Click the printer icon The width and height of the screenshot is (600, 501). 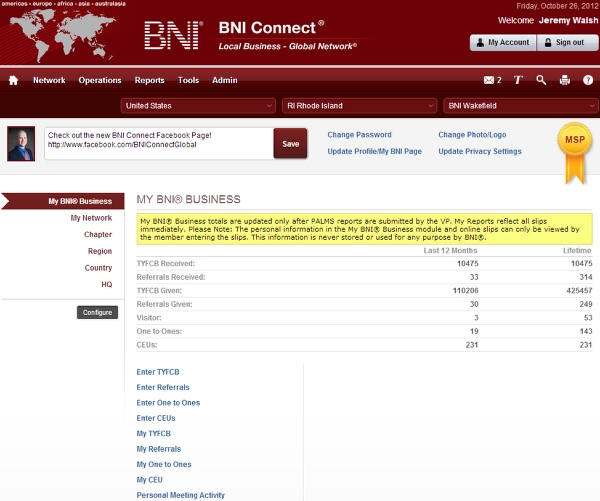click(x=565, y=80)
